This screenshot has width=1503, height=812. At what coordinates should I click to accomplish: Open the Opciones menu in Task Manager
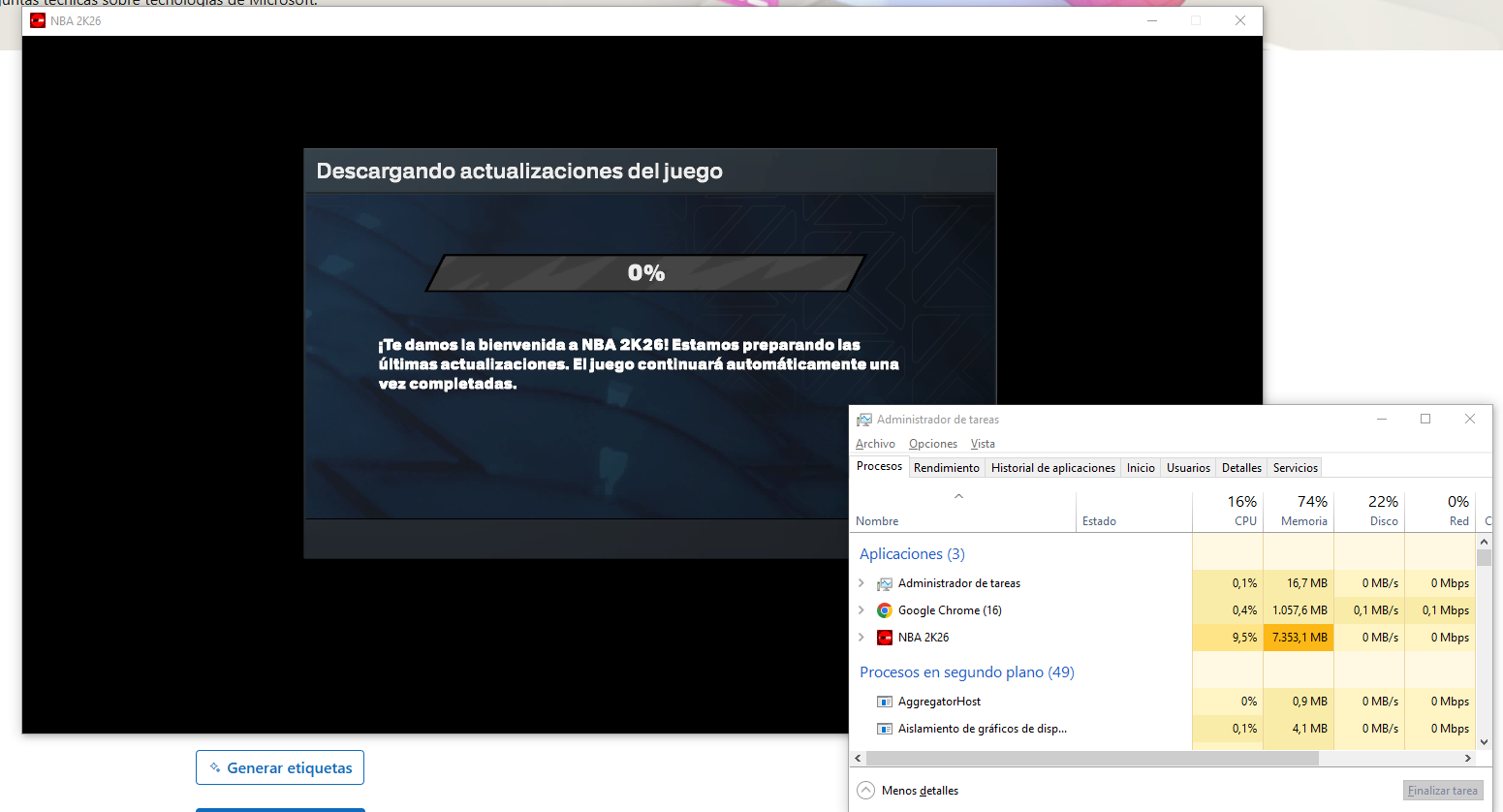tap(933, 444)
